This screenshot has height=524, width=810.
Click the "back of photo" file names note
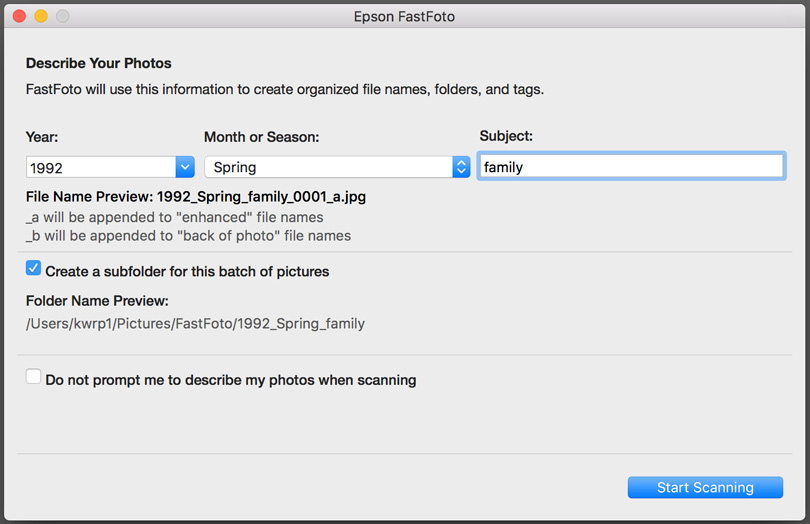[189, 236]
